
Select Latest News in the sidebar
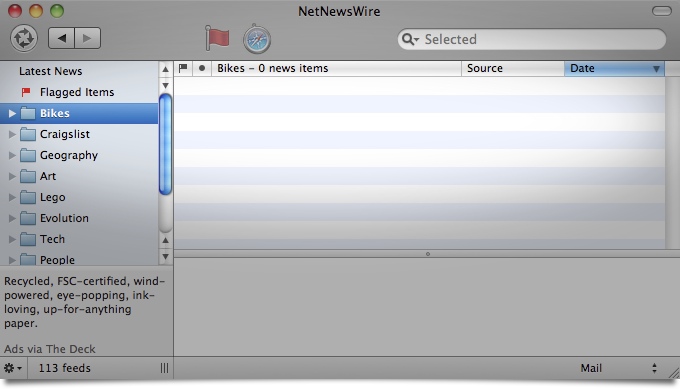(50, 71)
